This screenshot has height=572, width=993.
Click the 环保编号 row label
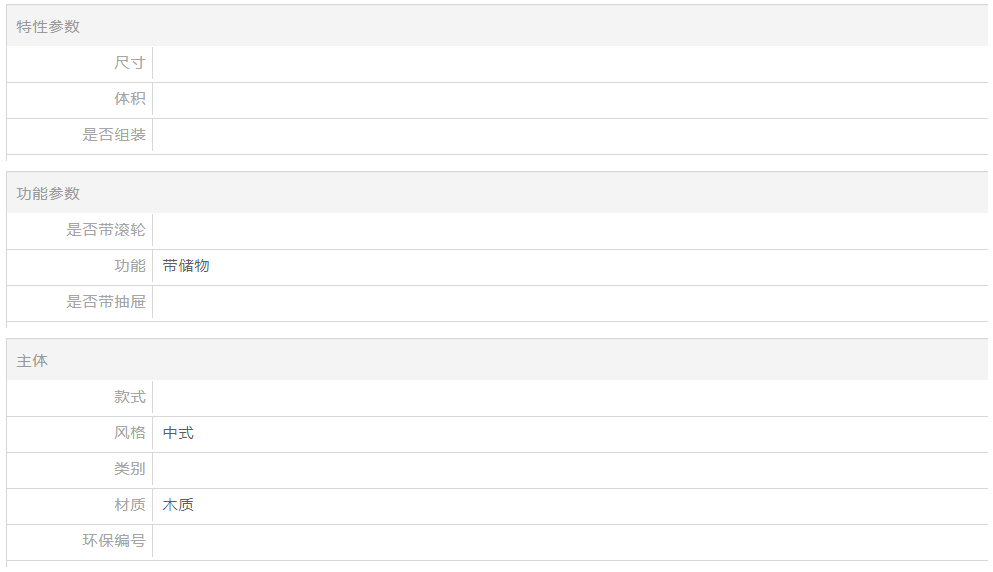click(x=114, y=541)
